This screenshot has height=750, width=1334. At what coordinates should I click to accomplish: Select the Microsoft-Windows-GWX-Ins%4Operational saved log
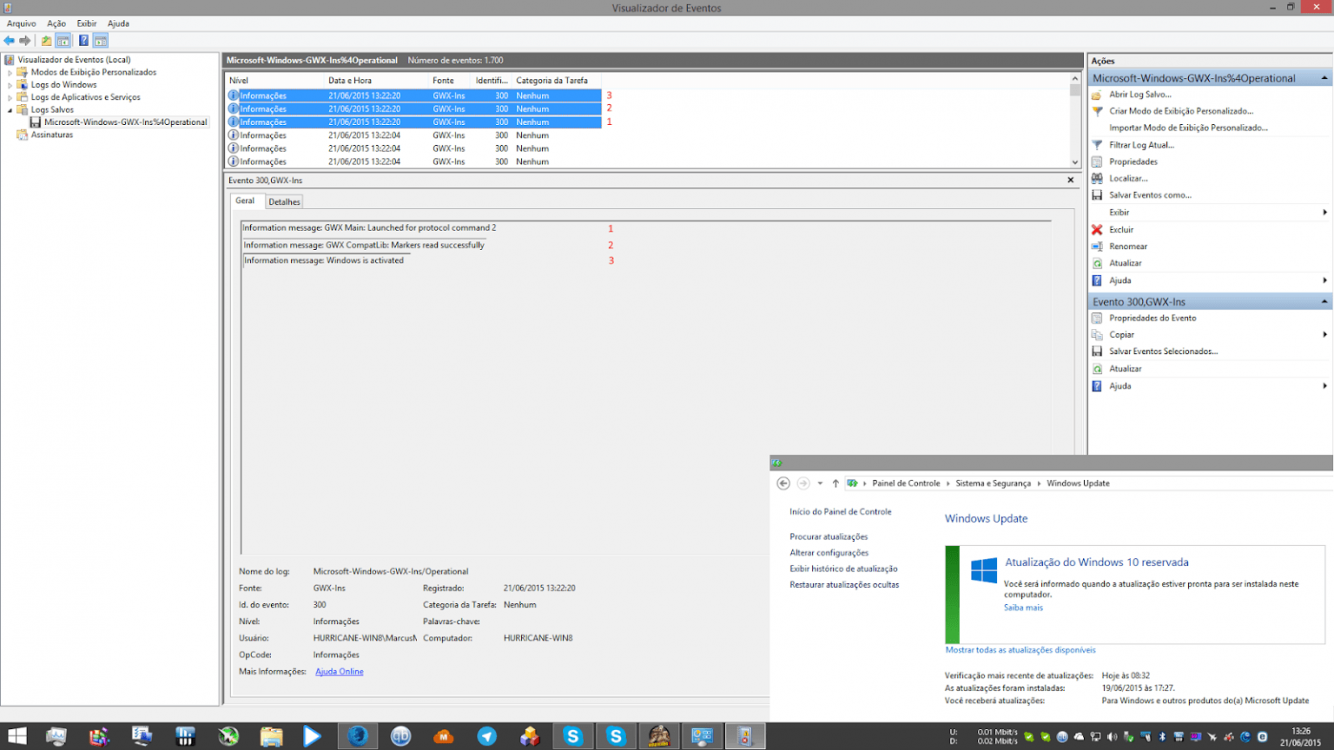[x=126, y=122]
